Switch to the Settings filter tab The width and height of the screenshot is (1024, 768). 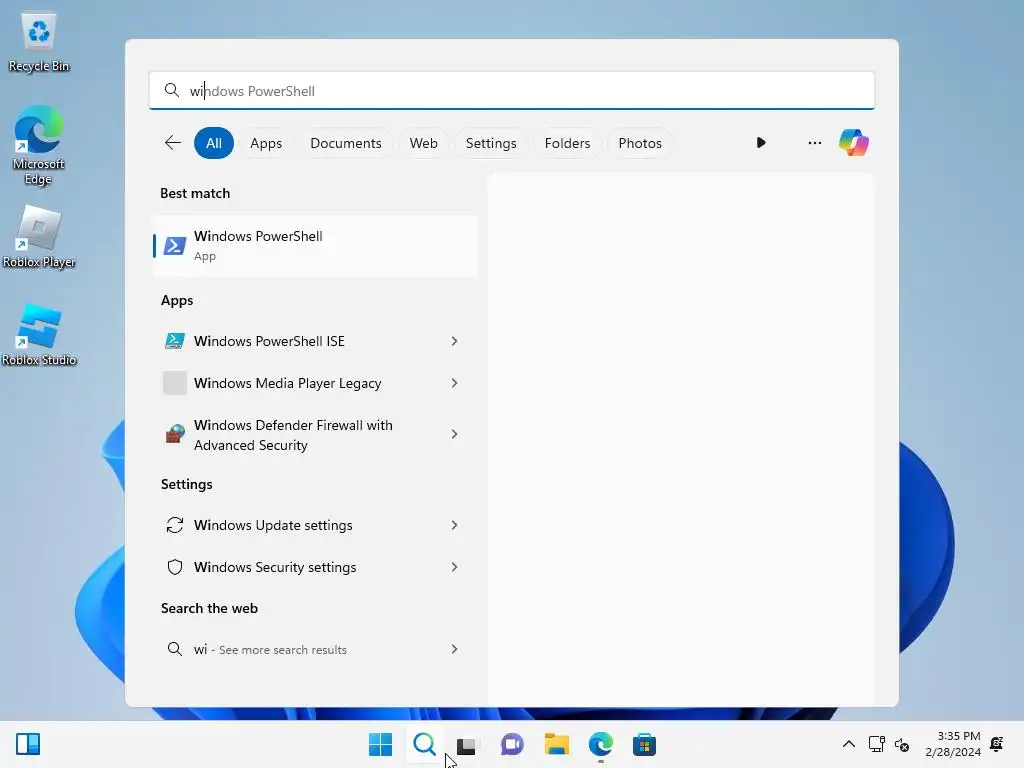[491, 142]
